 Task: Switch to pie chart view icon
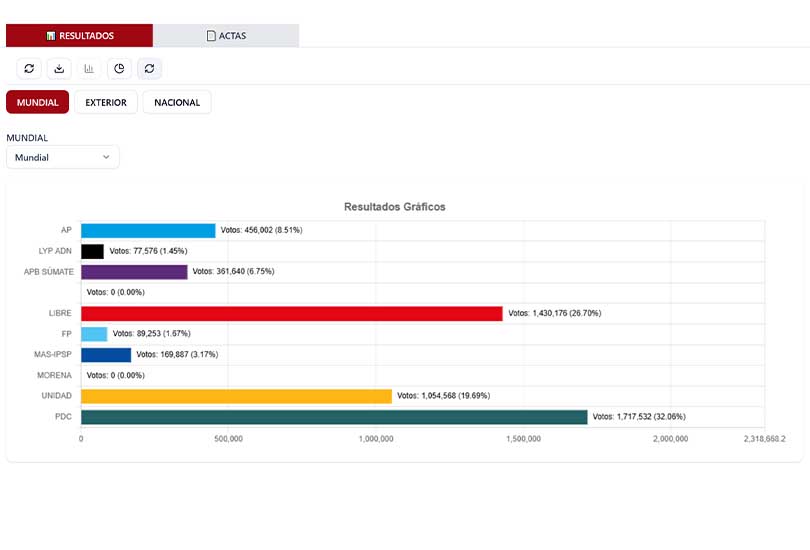click(x=119, y=68)
